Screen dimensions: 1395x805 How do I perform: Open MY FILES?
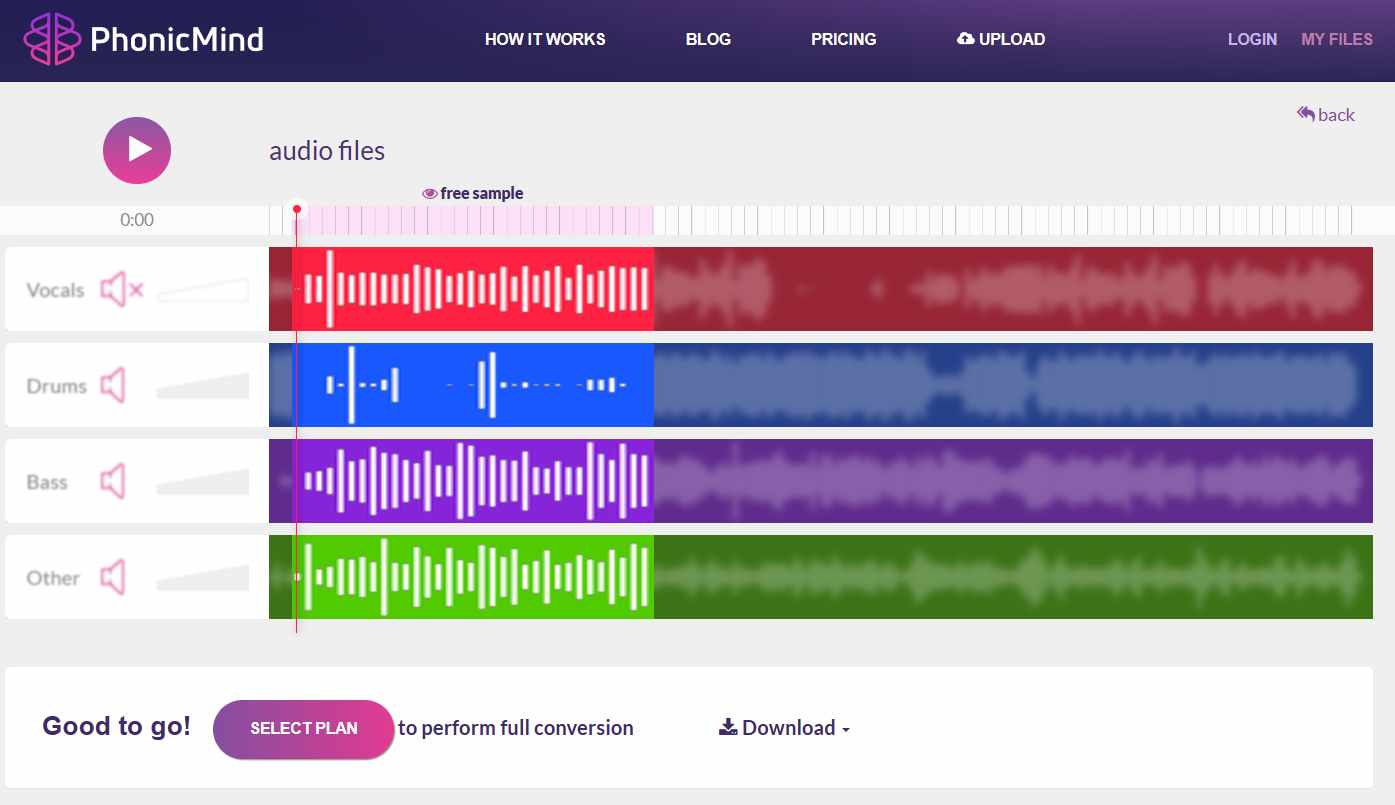point(1337,40)
